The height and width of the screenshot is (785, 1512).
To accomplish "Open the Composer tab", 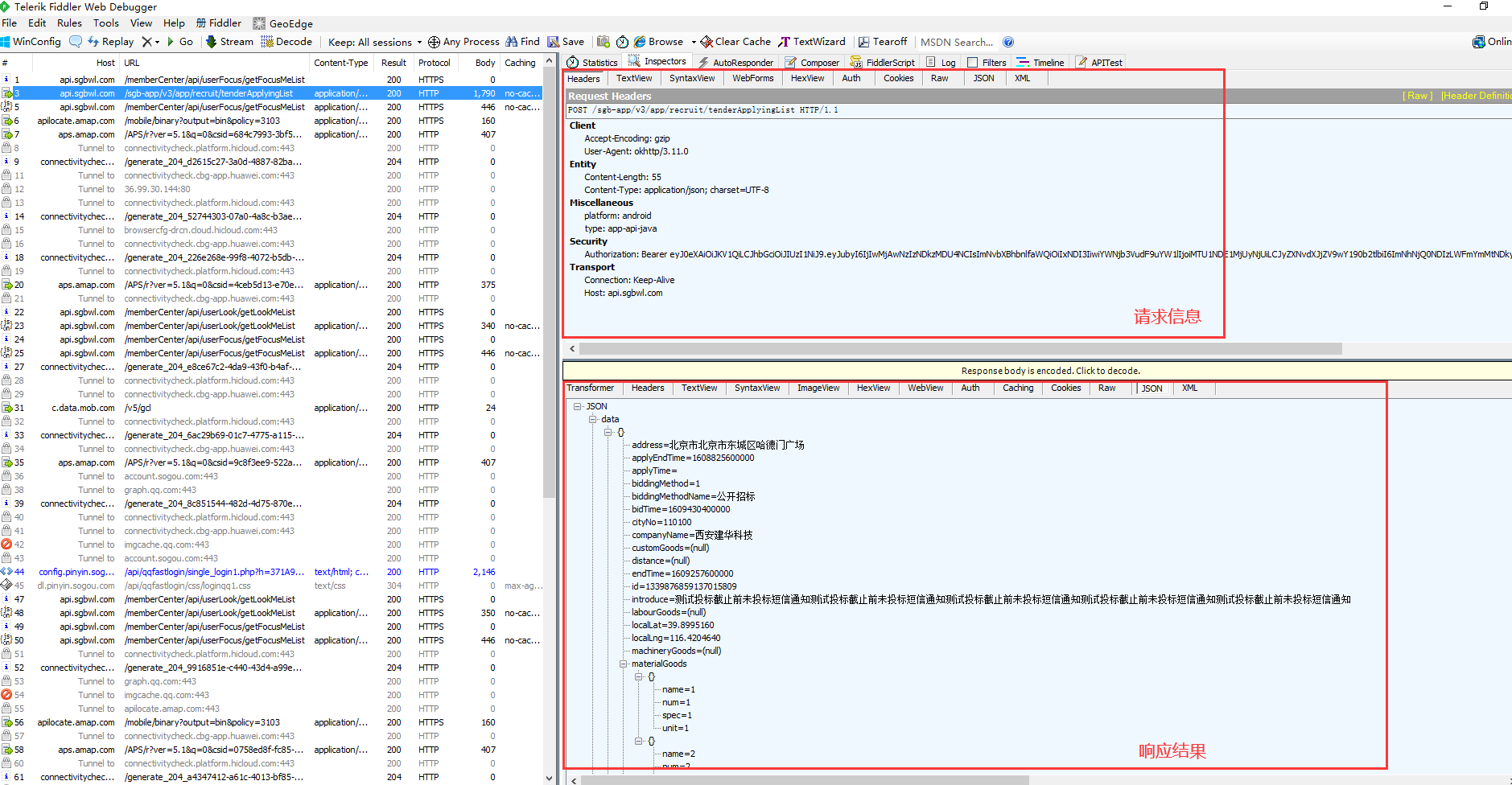I will pos(812,62).
